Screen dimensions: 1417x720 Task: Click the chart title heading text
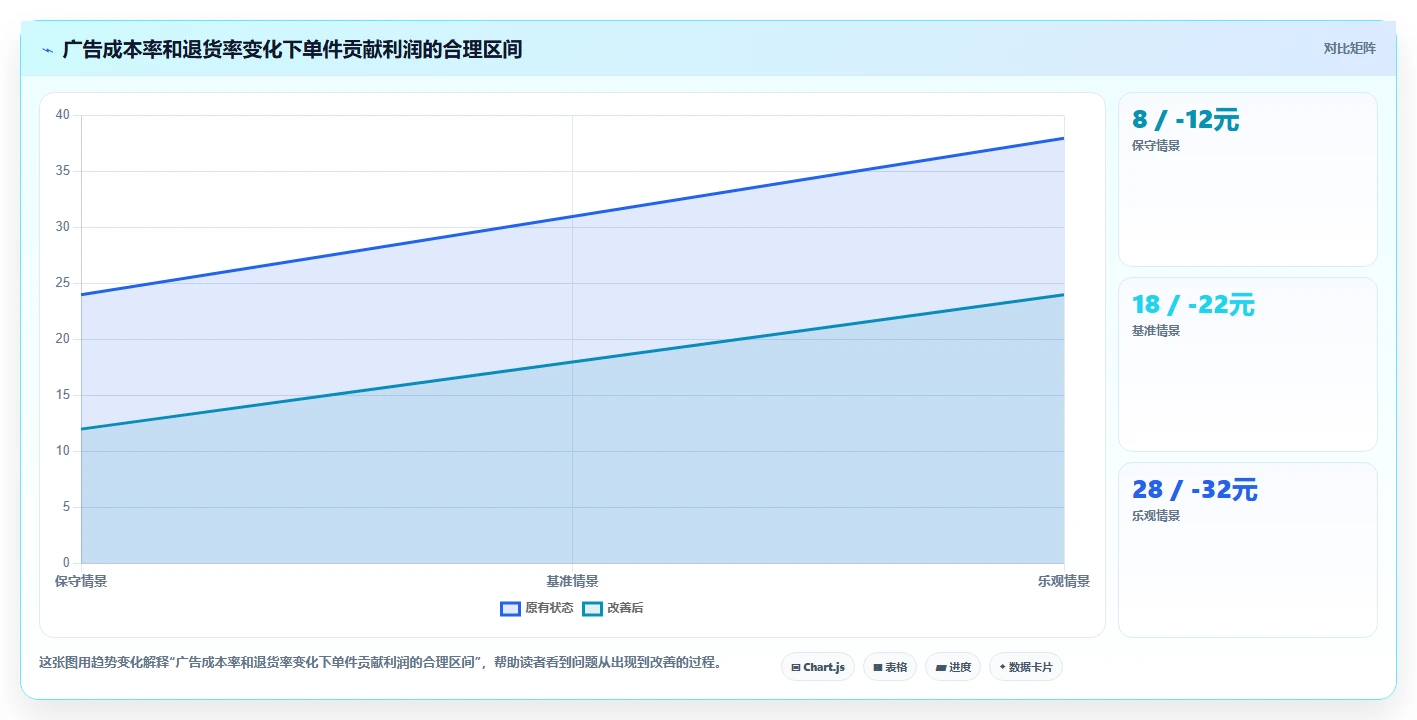pyautogui.click(x=292, y=49)
